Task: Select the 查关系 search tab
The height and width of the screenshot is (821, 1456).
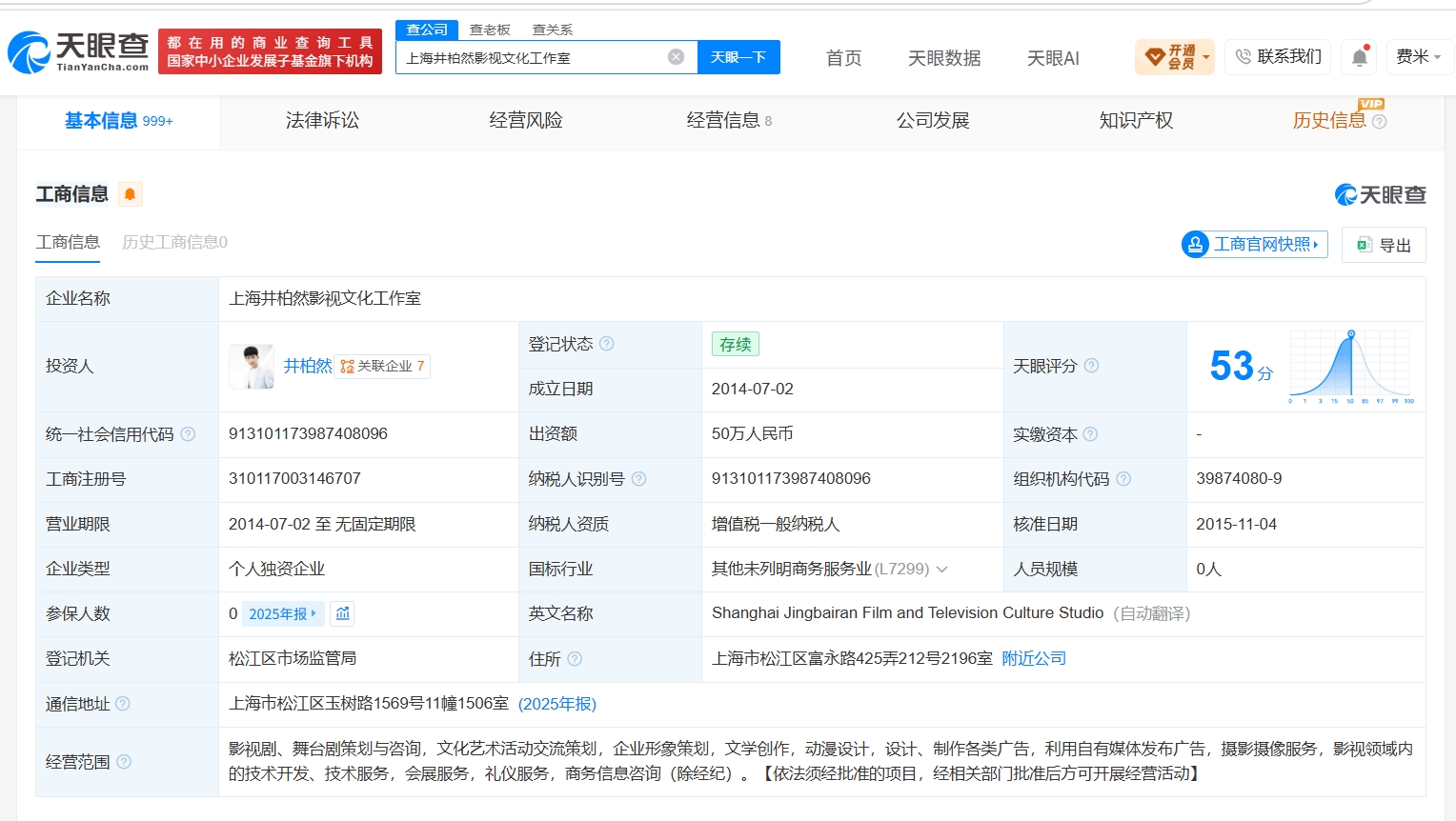Action: point(553,30)
